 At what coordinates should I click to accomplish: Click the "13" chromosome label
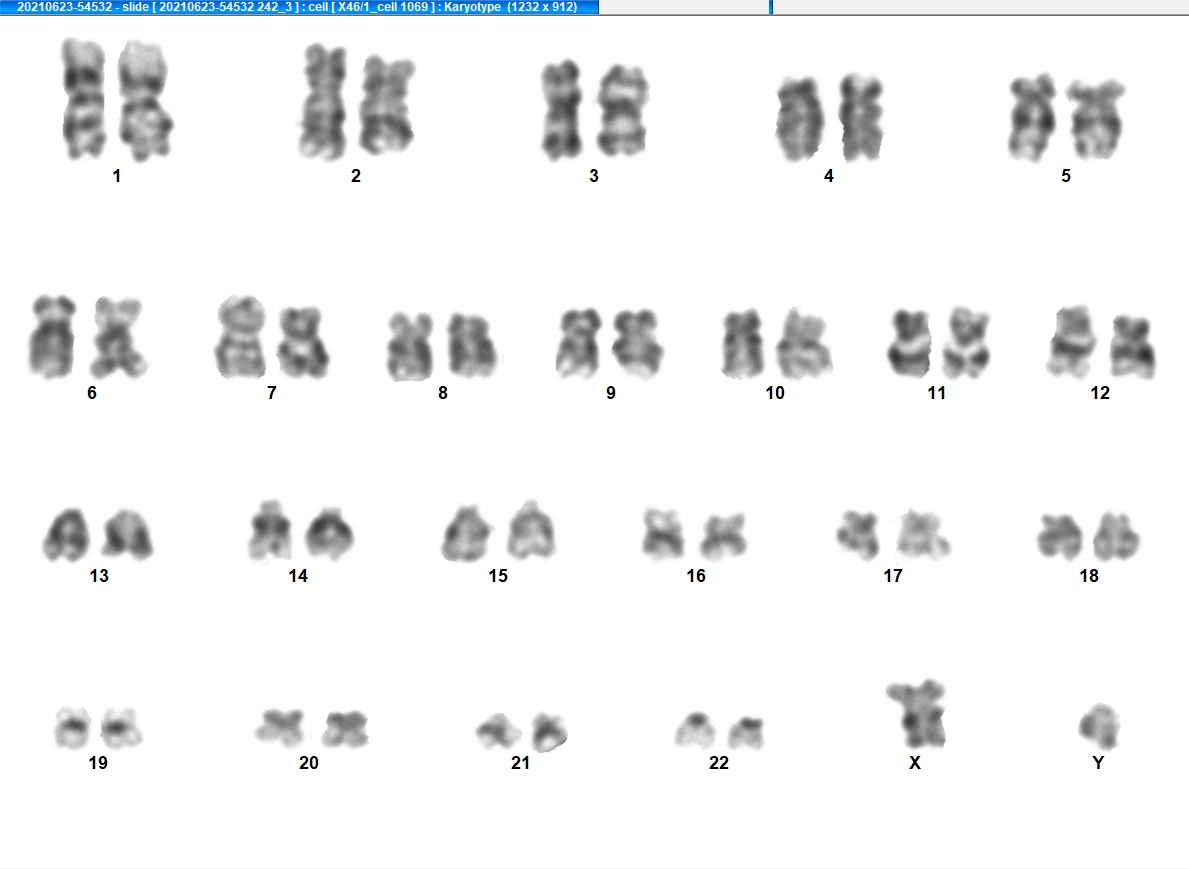tap(99, 576)
